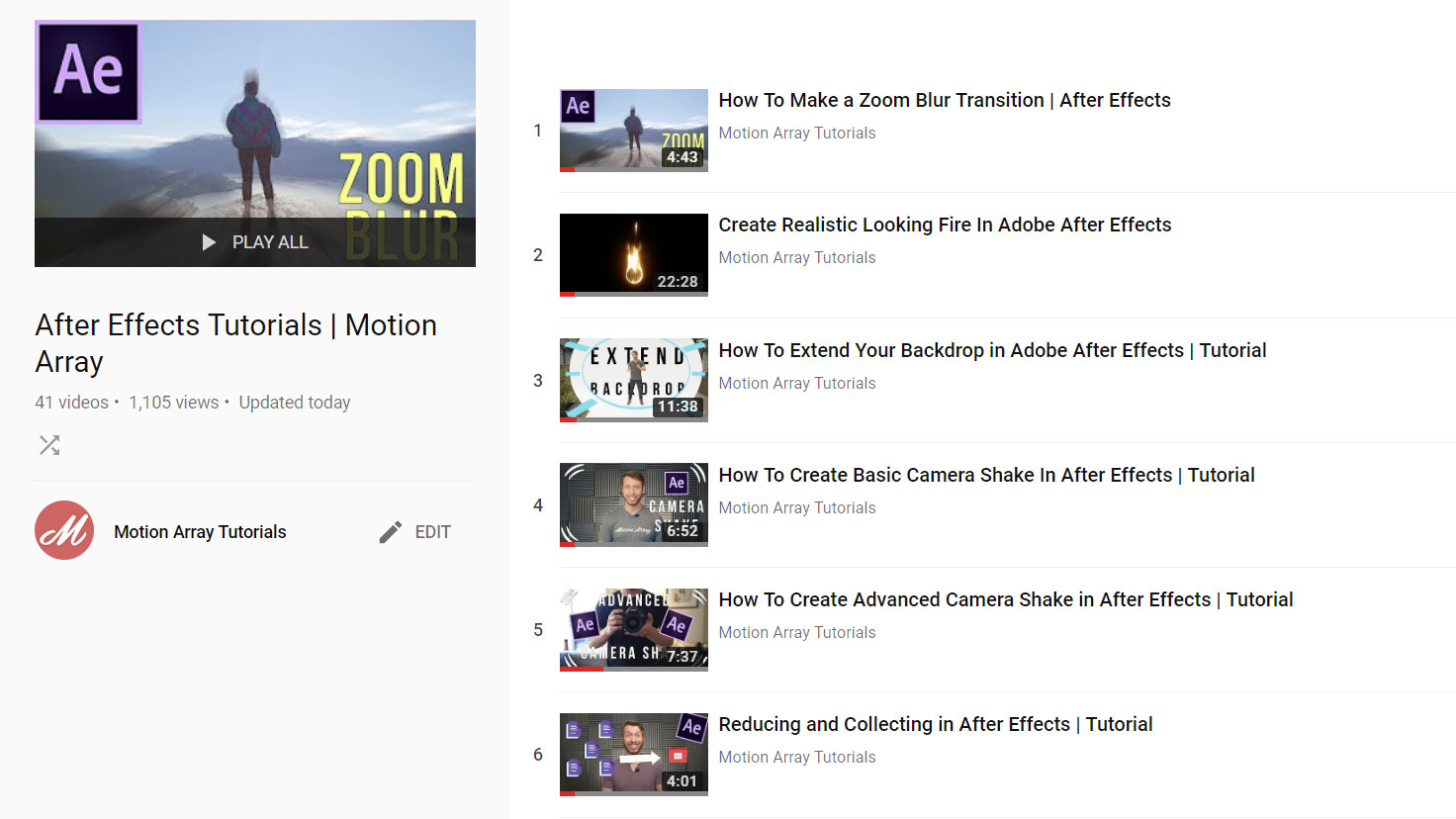Click the red progress bar on Advanced Camera Shake thumbnail
1456x819 pixels.
582,669
